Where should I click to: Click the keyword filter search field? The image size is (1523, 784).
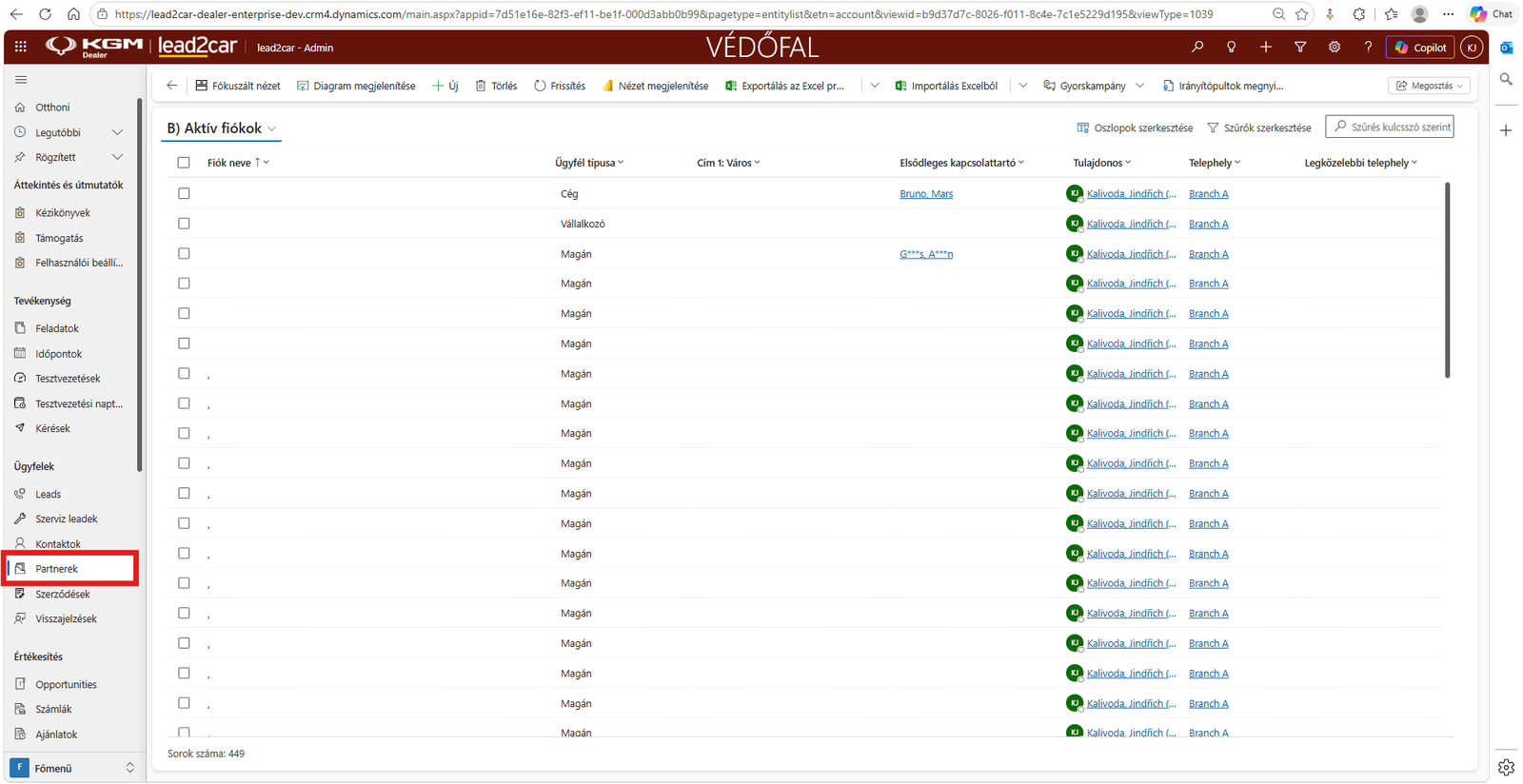1390,127
